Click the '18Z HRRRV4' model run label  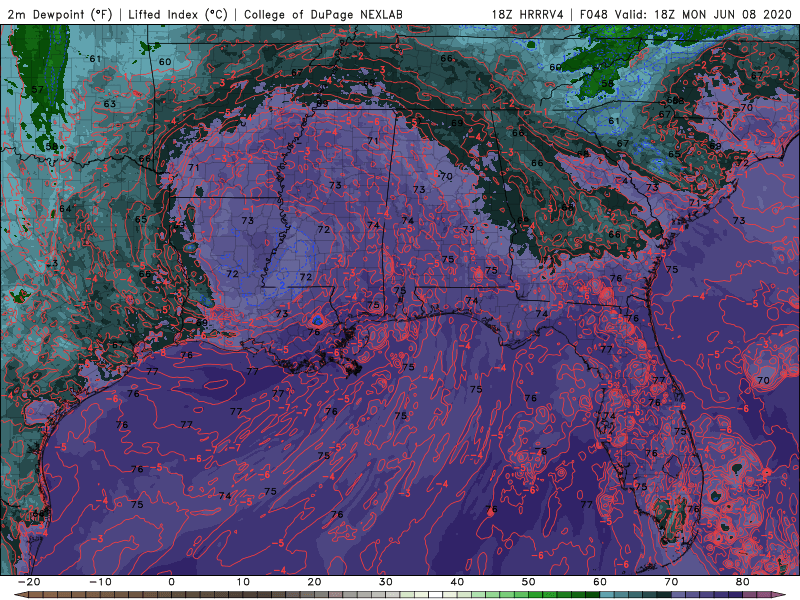[528, 14]
